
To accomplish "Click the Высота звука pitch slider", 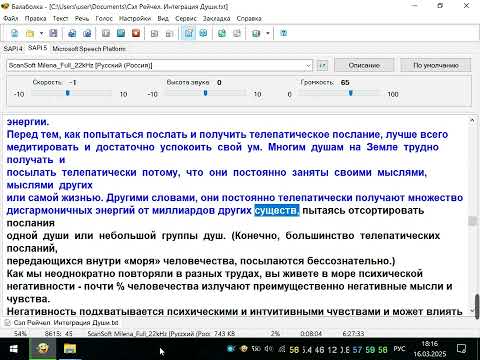I will tap(206, 94).
